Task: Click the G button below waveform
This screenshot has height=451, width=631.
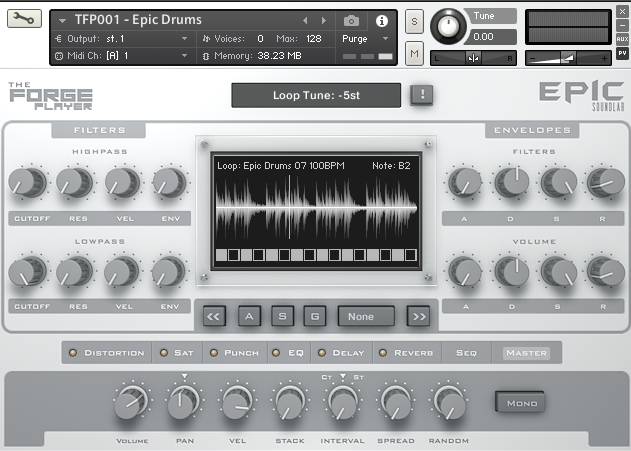Action: point(315,316)
